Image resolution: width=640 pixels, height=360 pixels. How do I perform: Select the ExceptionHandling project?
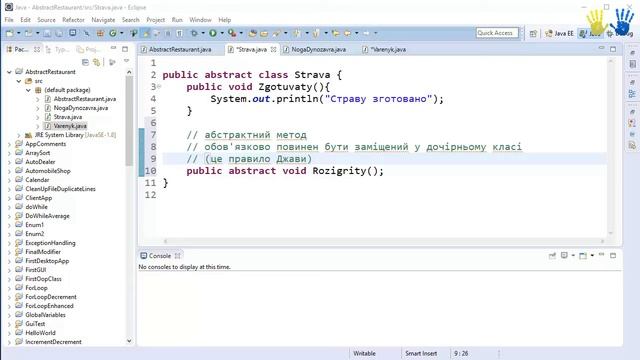50,243
